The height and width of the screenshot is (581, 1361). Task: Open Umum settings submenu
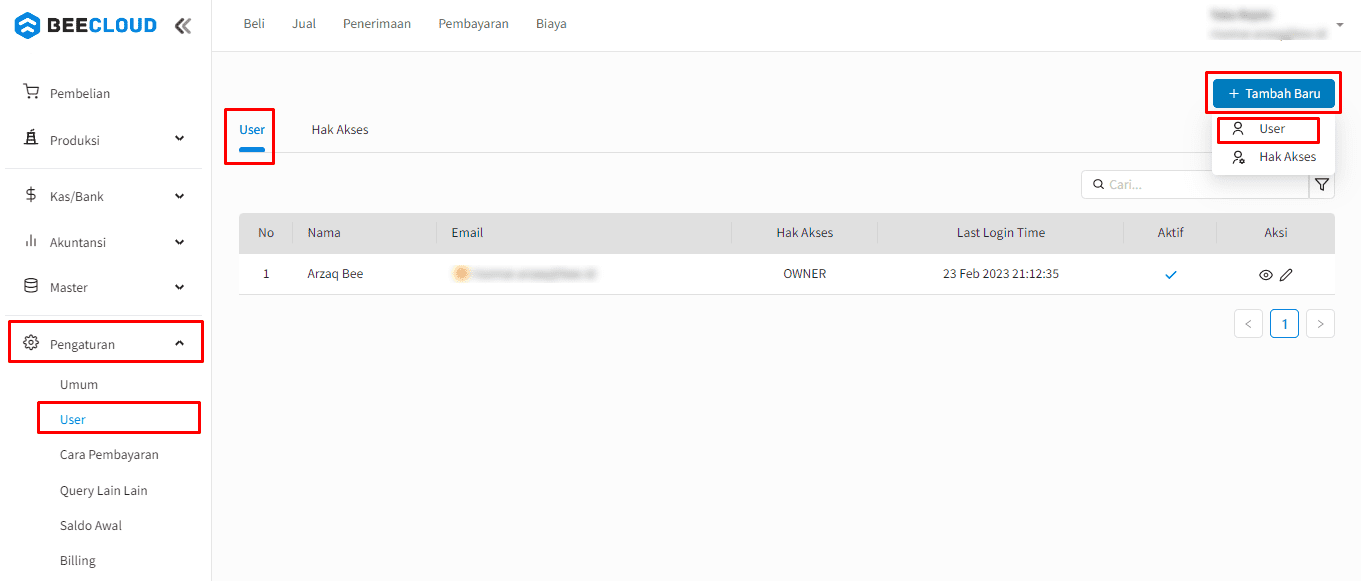pos(79,385)
